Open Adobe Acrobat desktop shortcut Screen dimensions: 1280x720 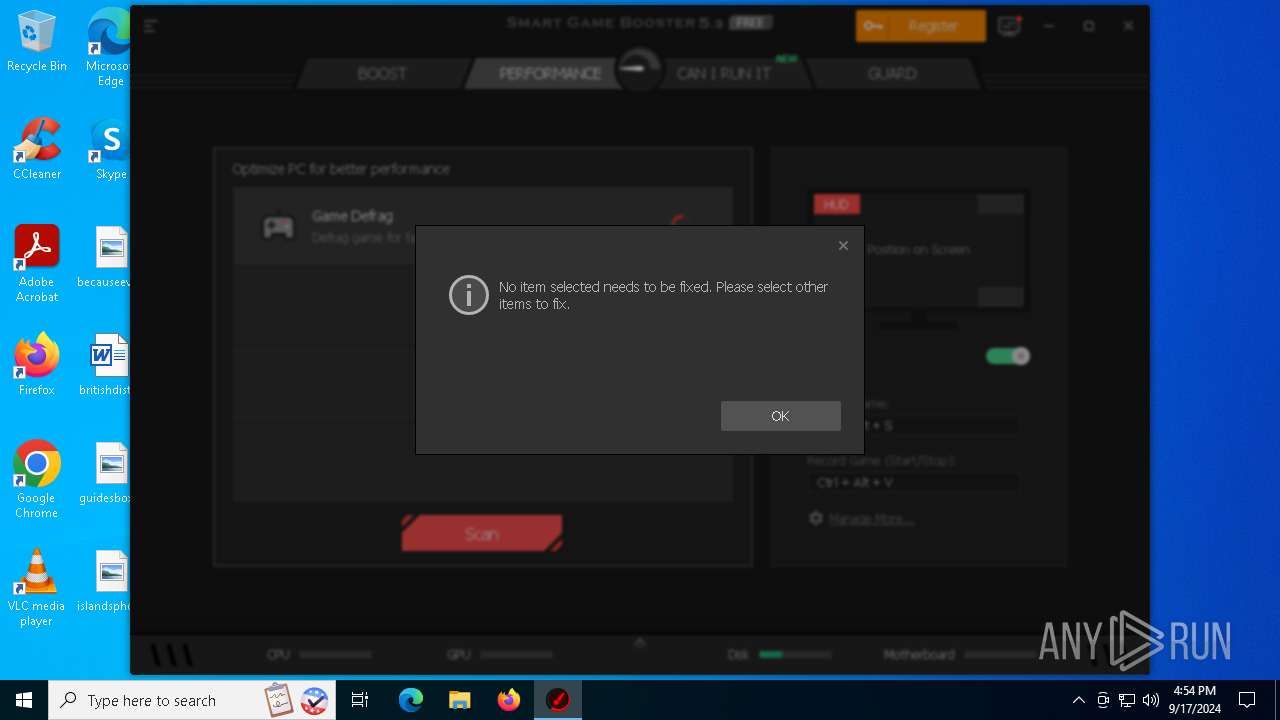pyautogui.click(x=37, y=264)
